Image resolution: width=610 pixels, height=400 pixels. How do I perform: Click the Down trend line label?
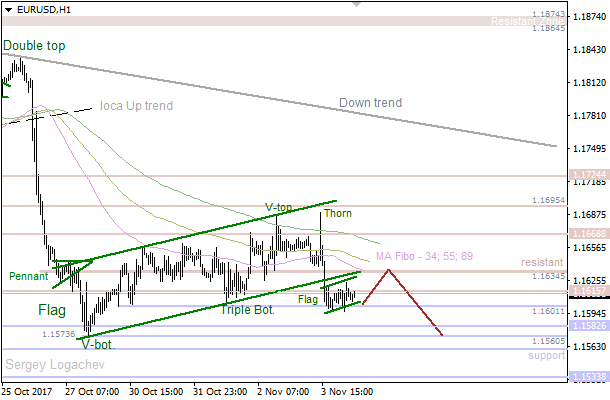tap(370, 102)
